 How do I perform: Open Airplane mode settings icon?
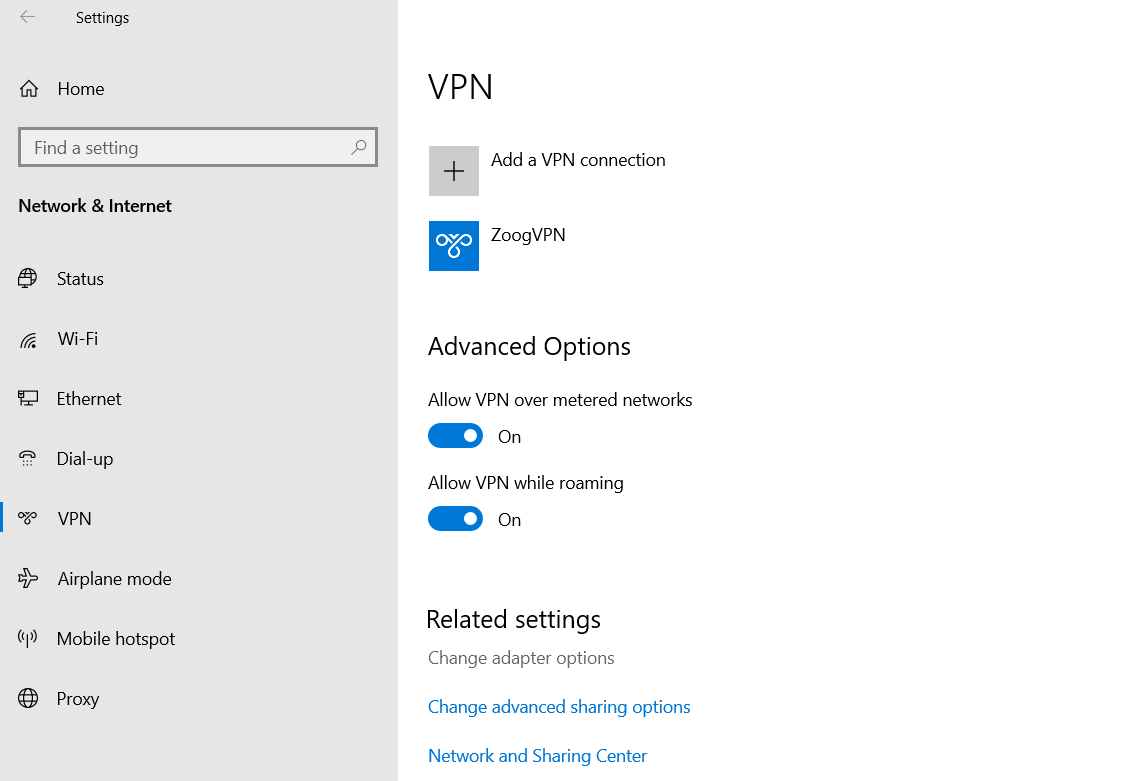(x=29, y=578)
